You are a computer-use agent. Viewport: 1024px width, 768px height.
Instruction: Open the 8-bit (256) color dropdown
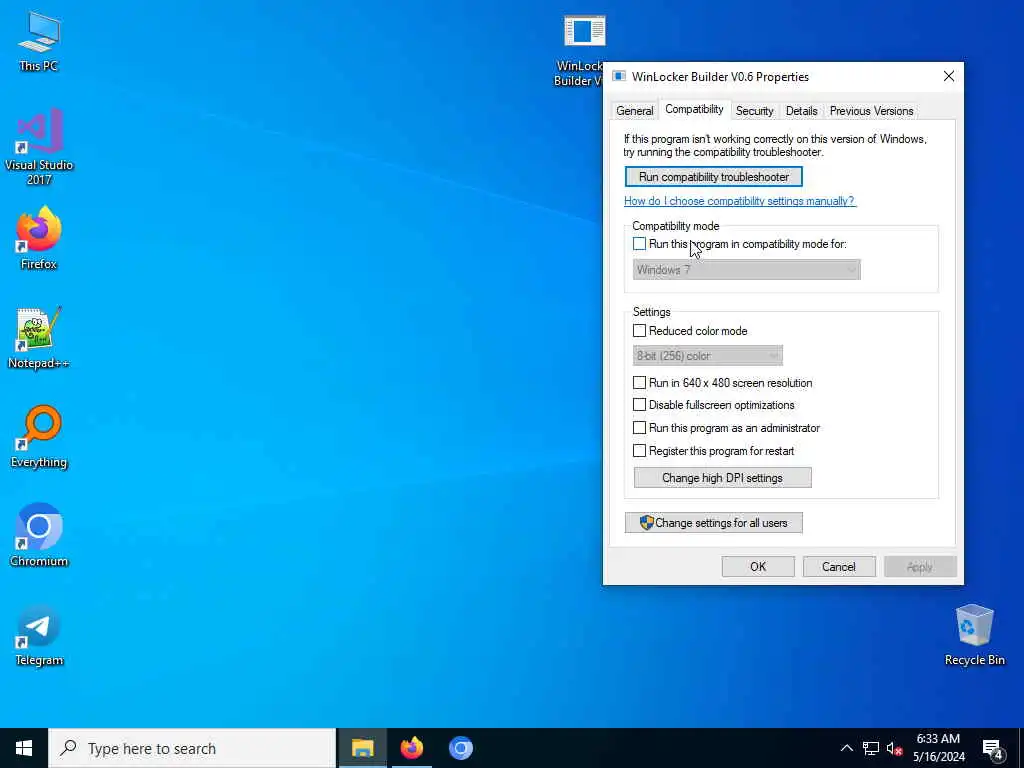pyautogui.click(x=707, y=356)
